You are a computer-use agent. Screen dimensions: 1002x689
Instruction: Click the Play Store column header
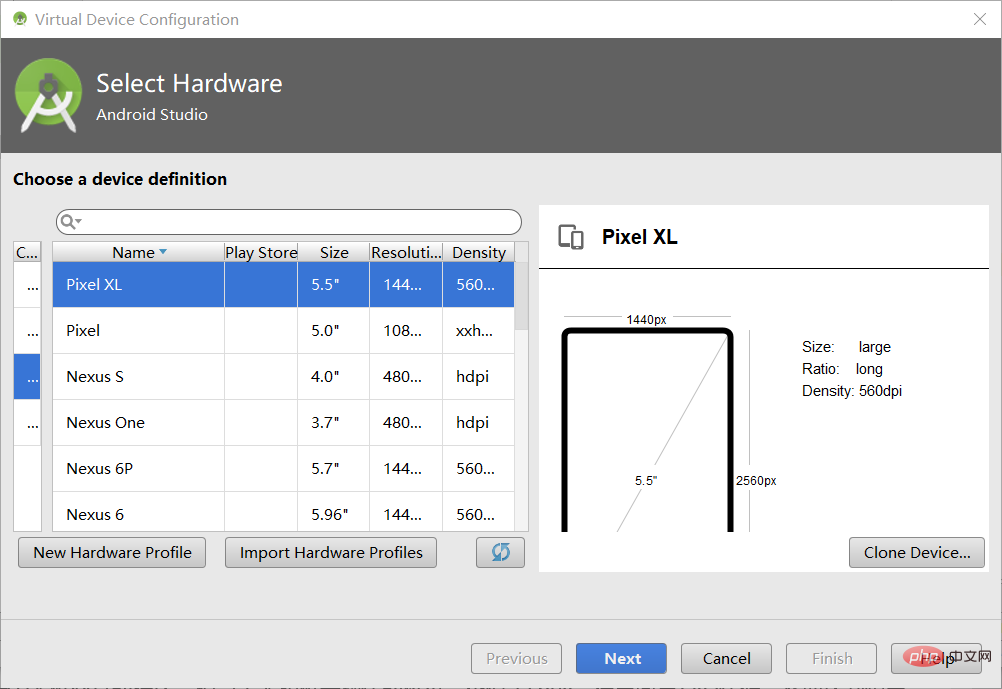[x=260, y=252]
